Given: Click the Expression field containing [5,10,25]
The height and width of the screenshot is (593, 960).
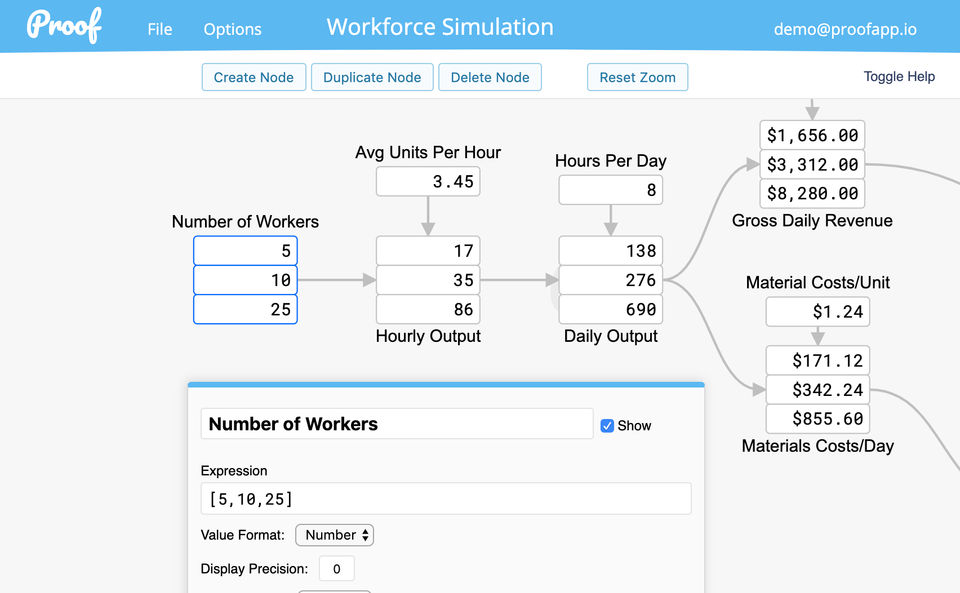Looking at the screenshot, I should [x=446, y=499].
